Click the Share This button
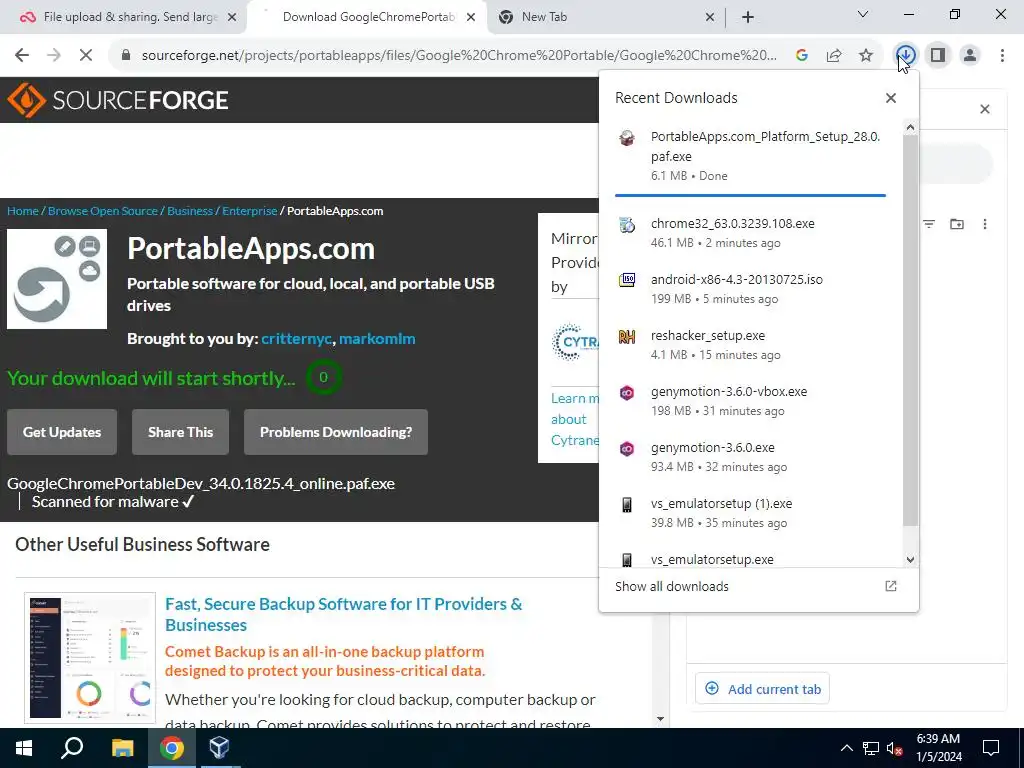The height and width of the screenshot is (768, 1024). pyautogui.click(x=180, y=432)
